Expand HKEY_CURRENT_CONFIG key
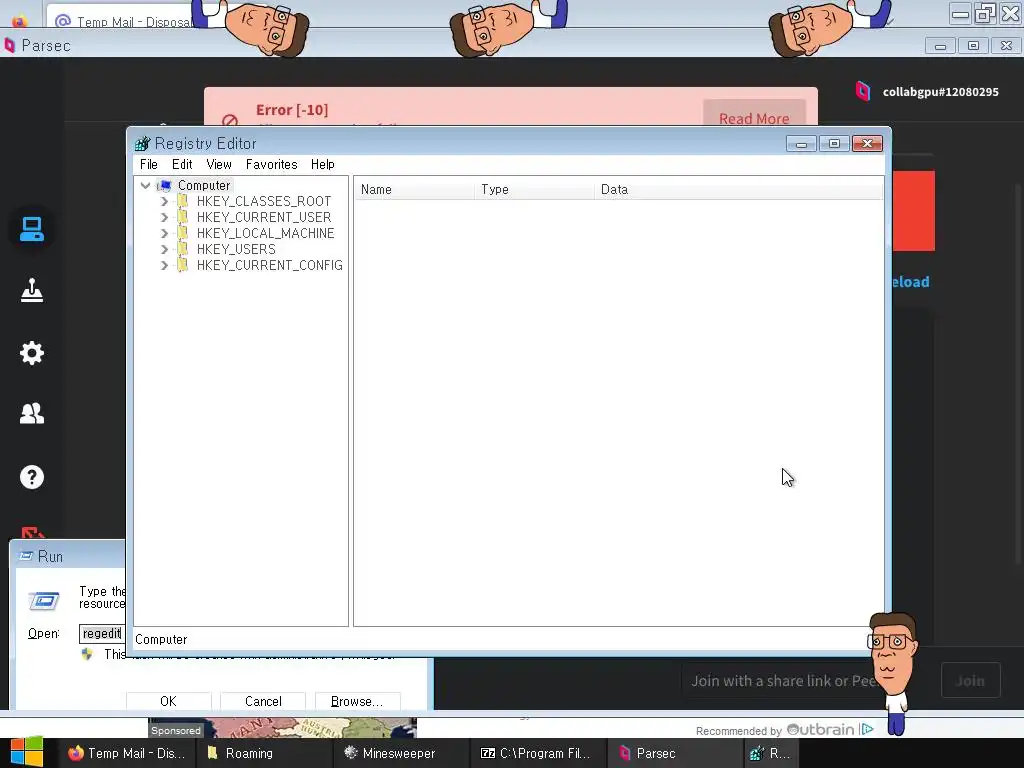This screenshot has height=768, width=1024. coord(165,265)
